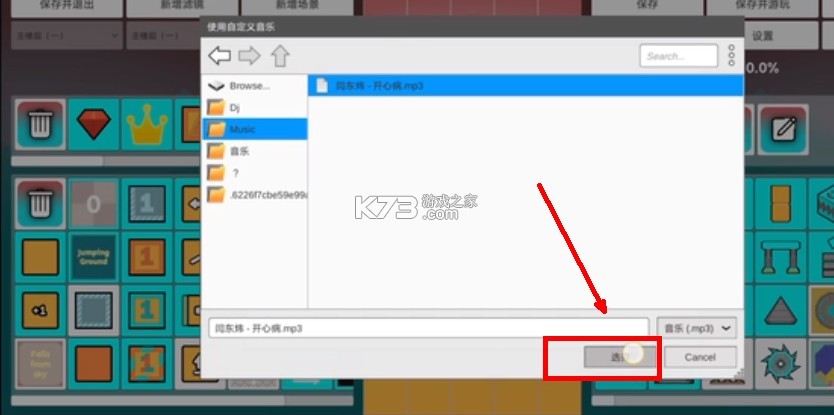Click 保存 button in the editor
This screenshot has width=834, height=415.
coord(647,7)
